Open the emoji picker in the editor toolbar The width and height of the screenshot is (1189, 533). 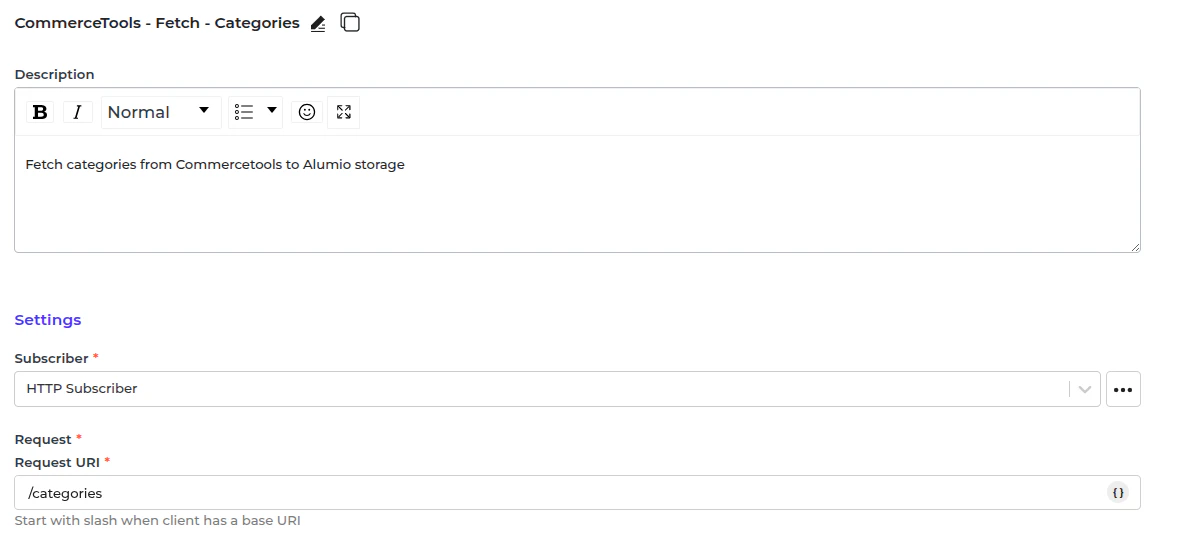[307, 112]
